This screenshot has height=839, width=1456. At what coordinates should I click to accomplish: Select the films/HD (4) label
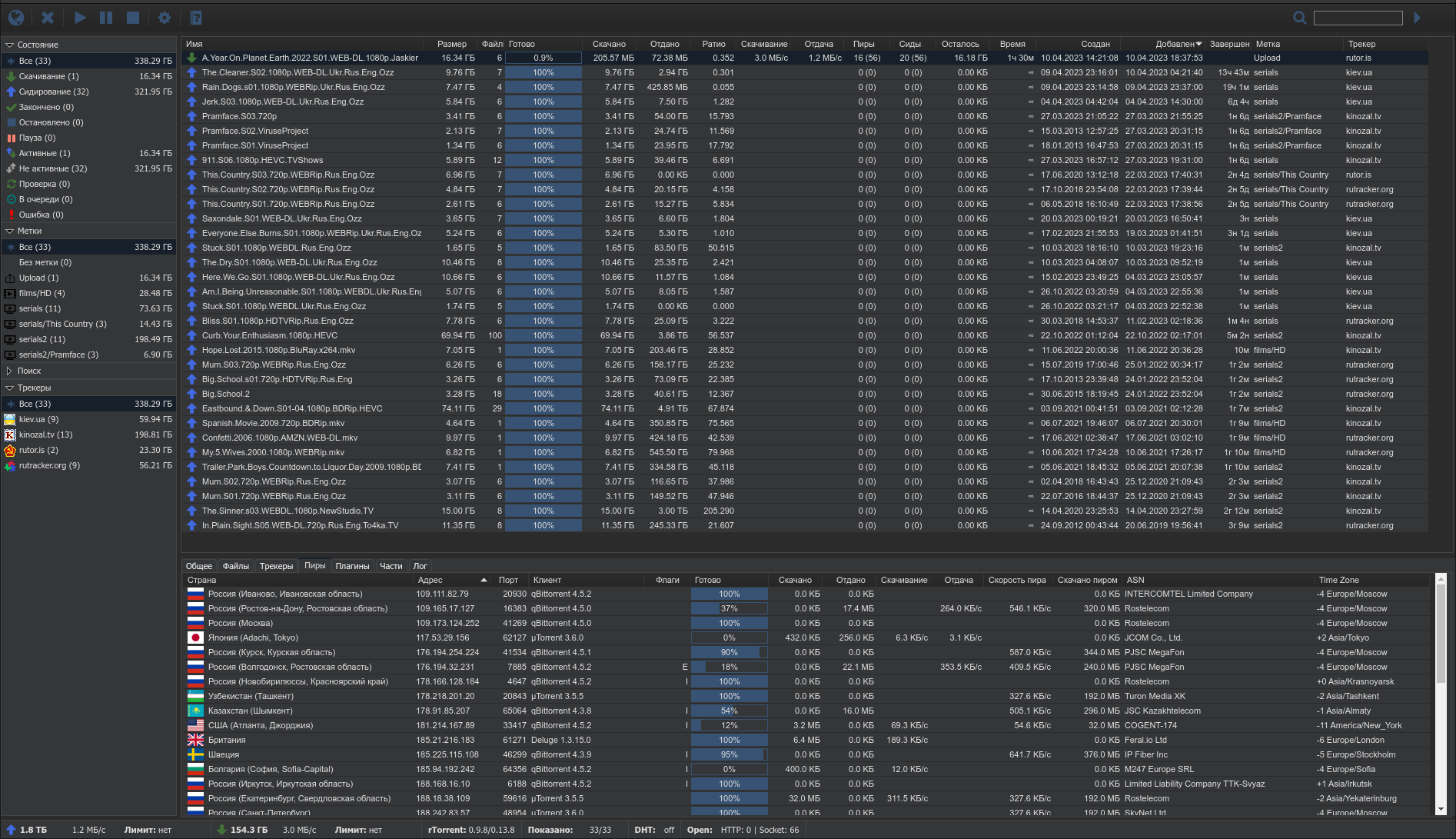point(88,293)
